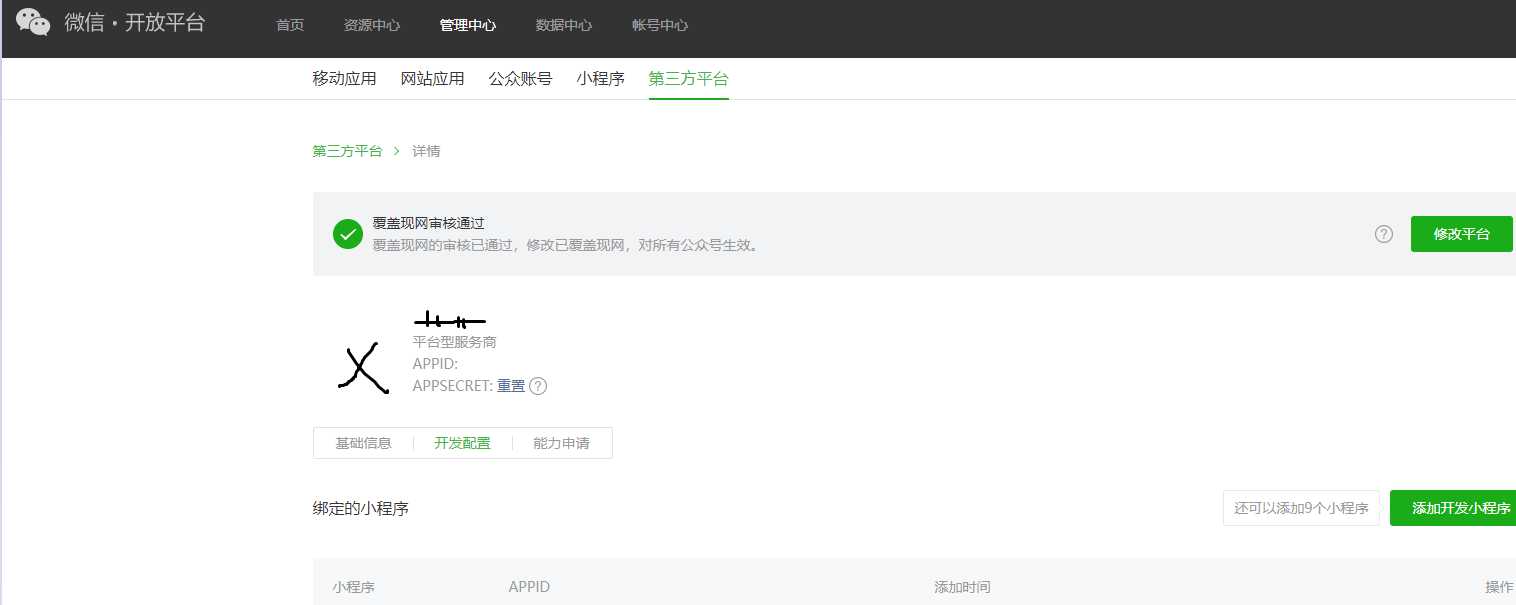Image resolution: width=1516 pixels, height=605 pixels.
Task: Switch to the 公众账号 tab
Action: [x=520, y=79]
